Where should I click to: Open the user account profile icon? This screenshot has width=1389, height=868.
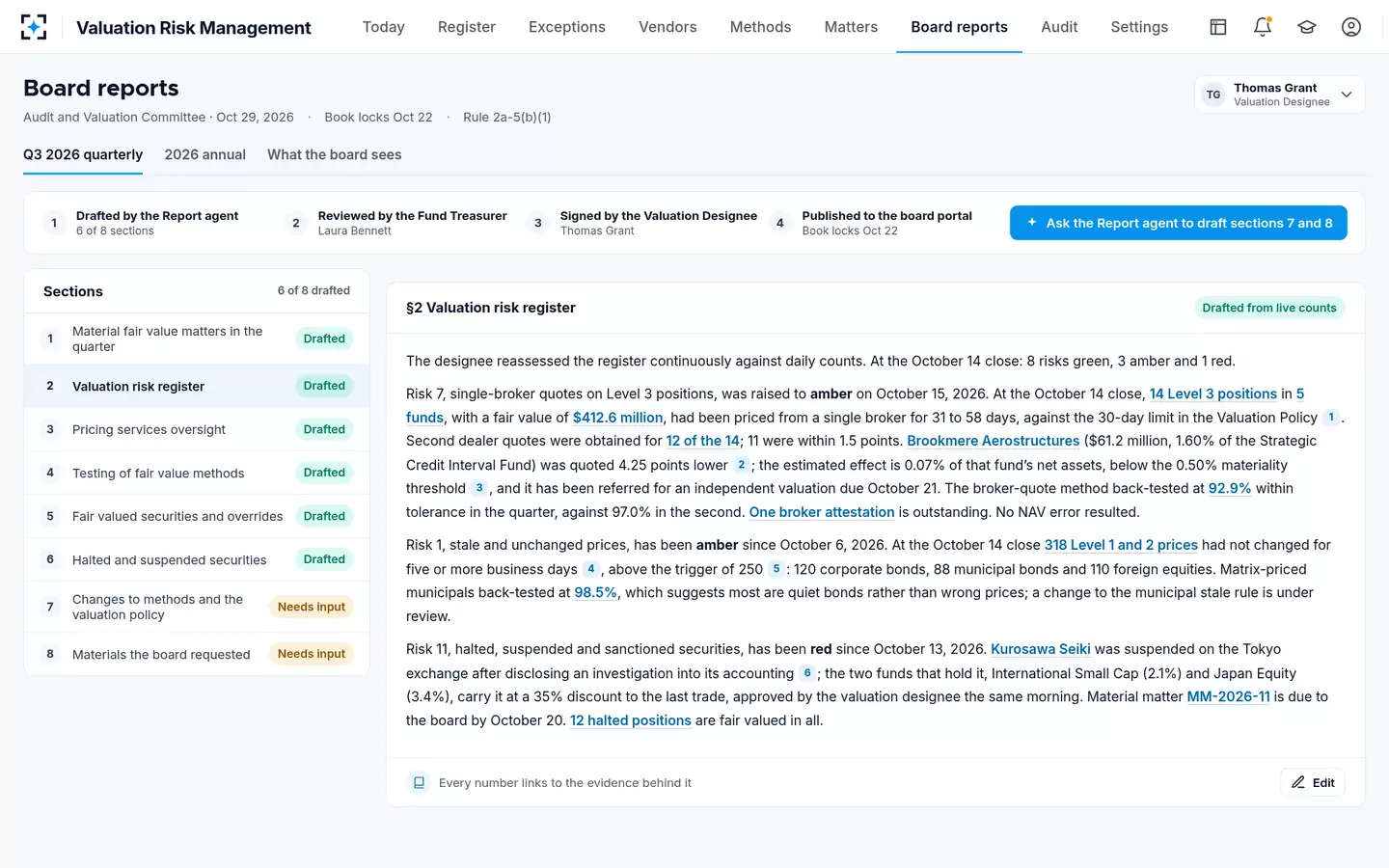[1351, 27]
